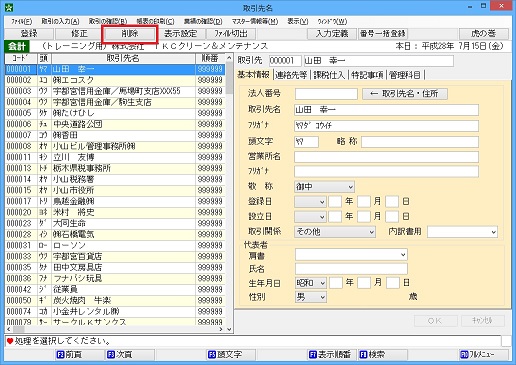
Task: Click the application icon in title bar
Action: pyautogui.click(x=9, y=7)
